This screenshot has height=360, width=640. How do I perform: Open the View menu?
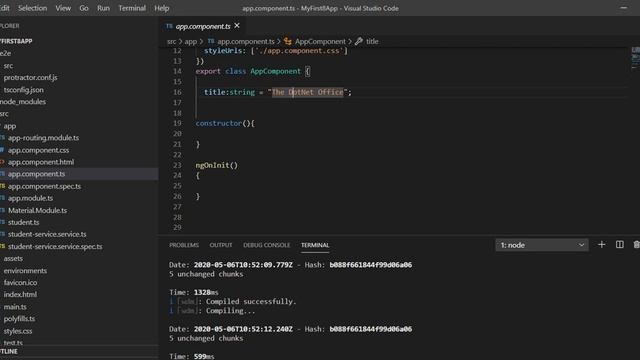(63, 8)
